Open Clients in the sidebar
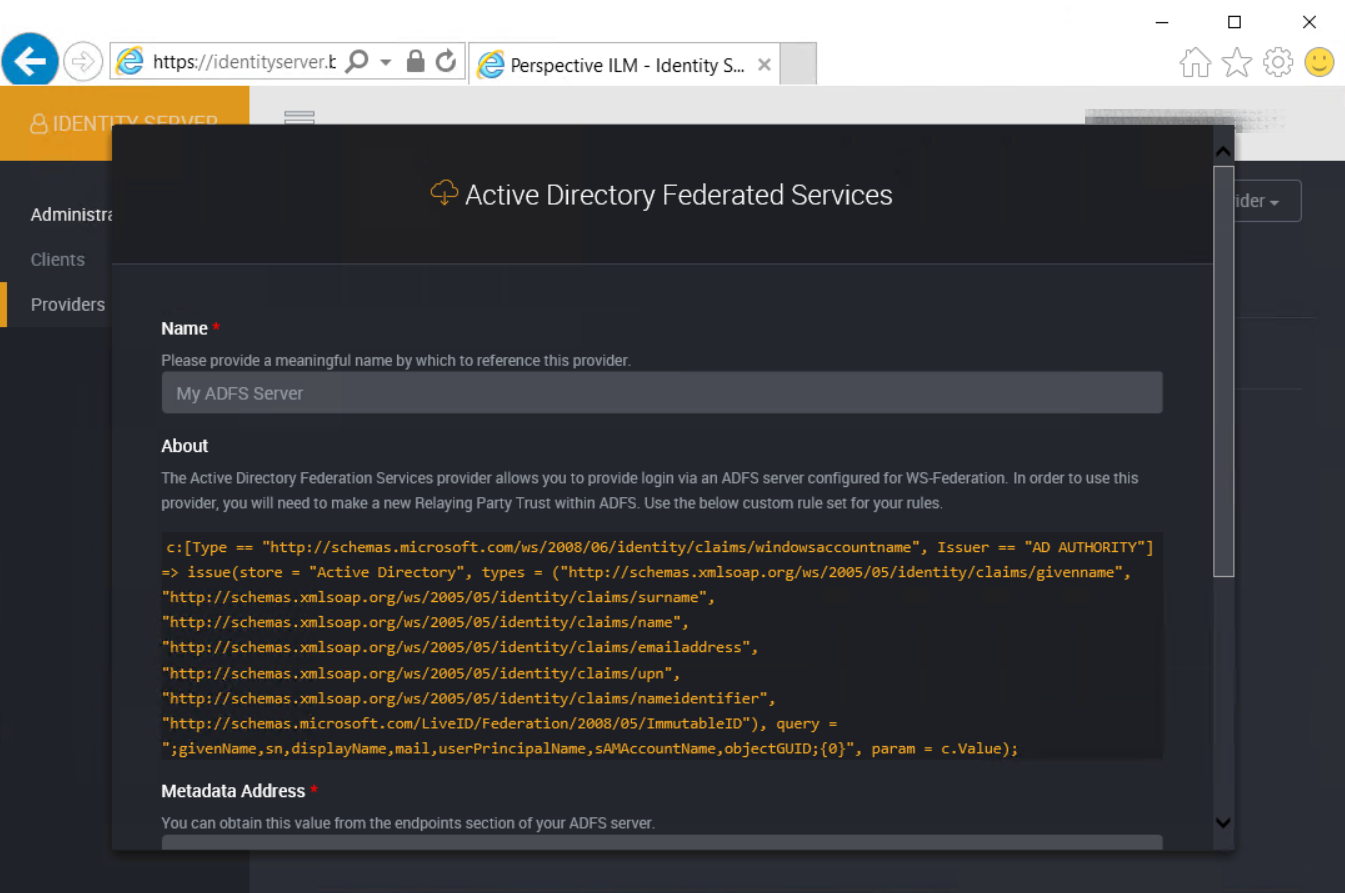The height and width of the screenshot is (893, 1345). pos(58,259)
